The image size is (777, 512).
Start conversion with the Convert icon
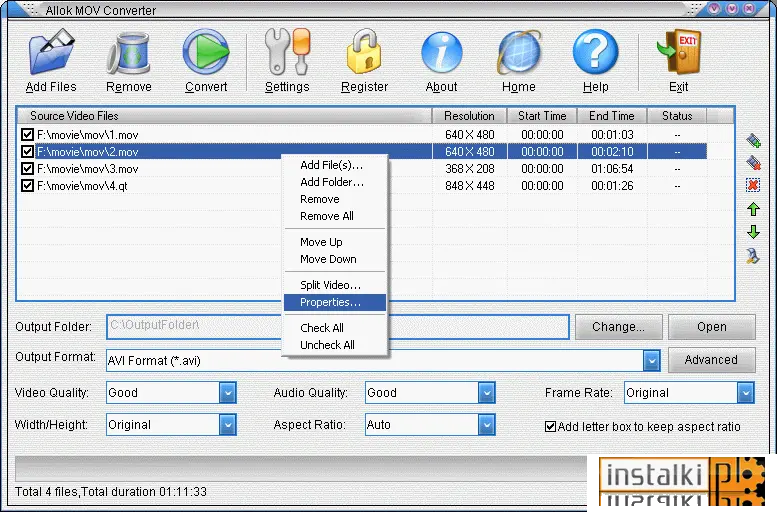(206, 52)
